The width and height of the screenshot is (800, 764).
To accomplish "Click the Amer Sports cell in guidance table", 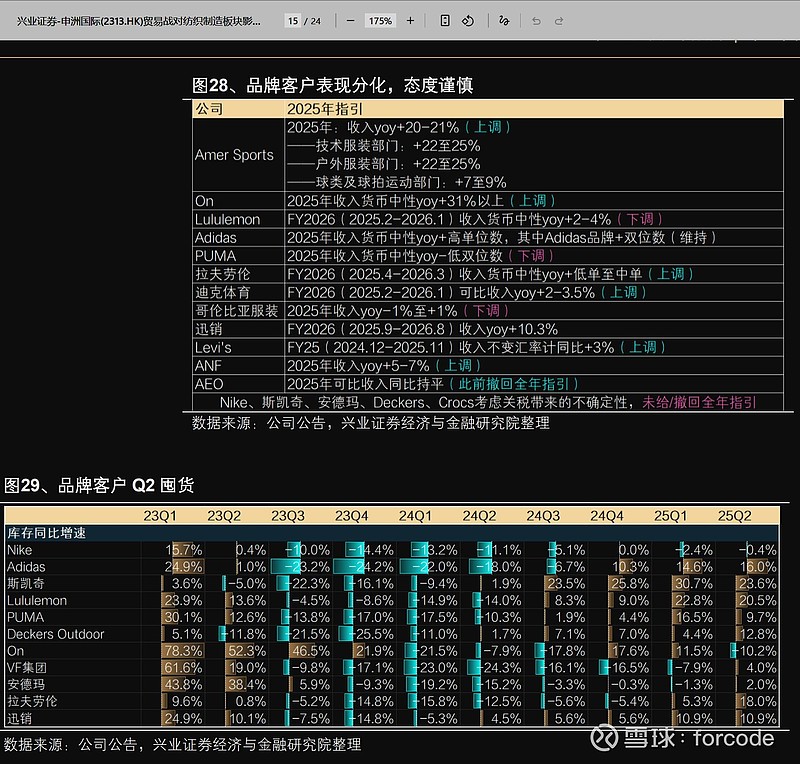I will (234, 155).
